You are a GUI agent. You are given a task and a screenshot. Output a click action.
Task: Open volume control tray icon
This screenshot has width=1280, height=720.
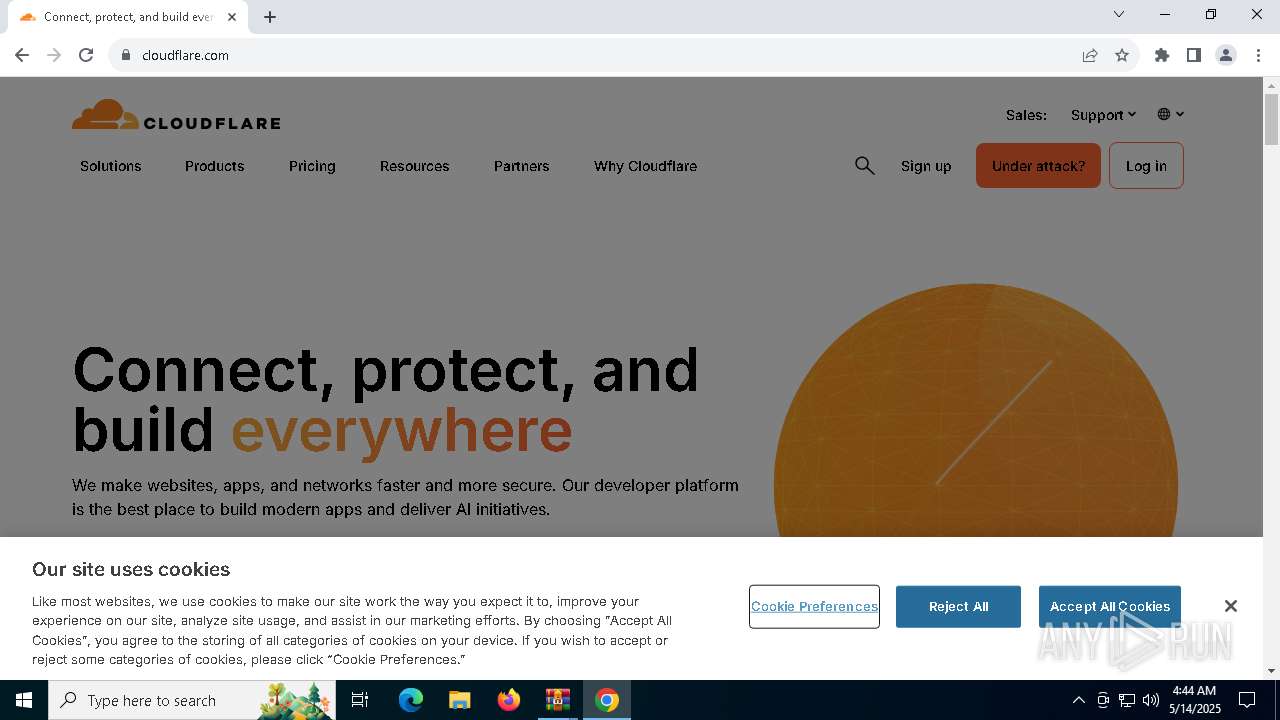[x=1151, y=700]
